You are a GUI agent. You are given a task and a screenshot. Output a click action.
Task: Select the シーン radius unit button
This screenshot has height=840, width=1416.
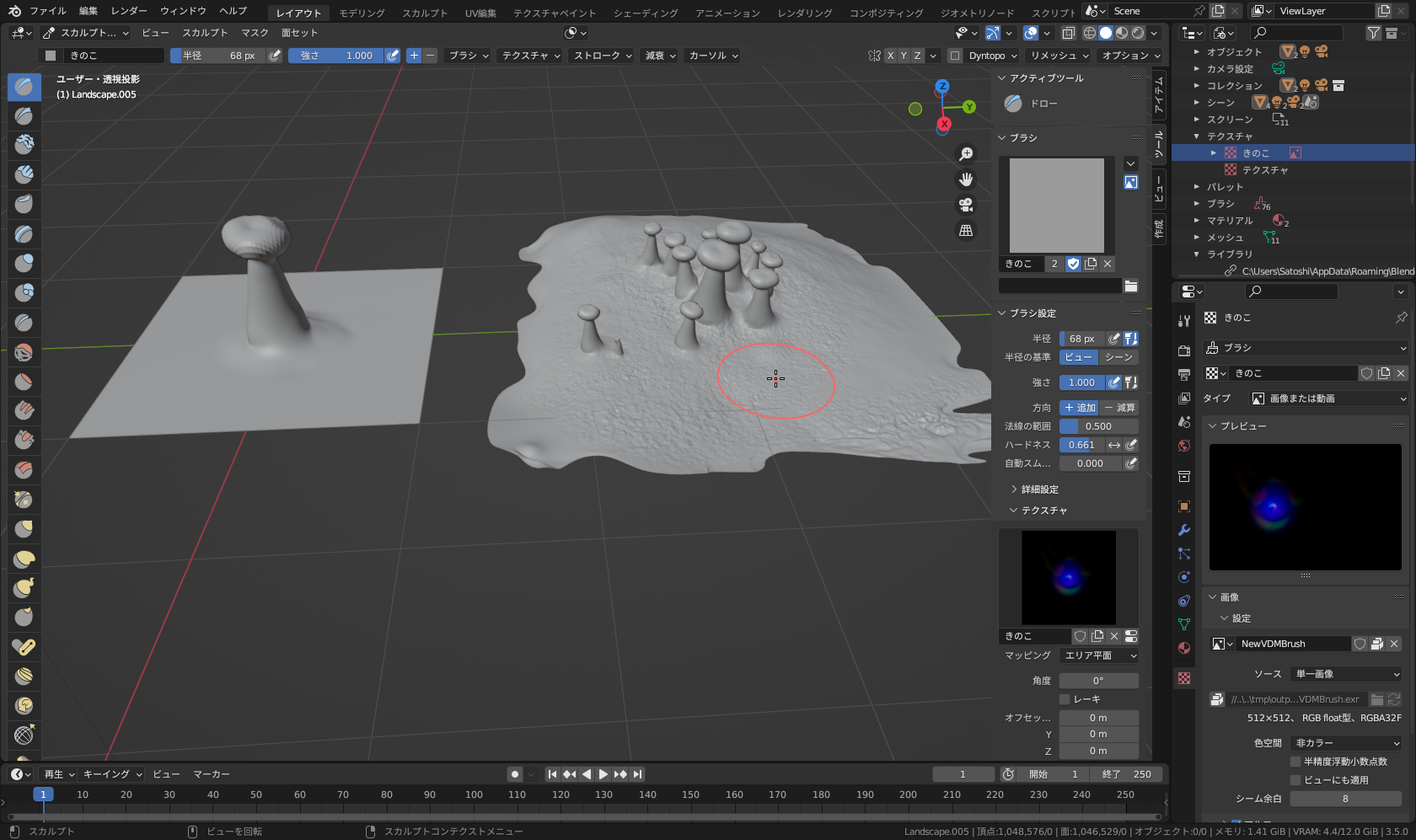click(x=1118, y=357)
